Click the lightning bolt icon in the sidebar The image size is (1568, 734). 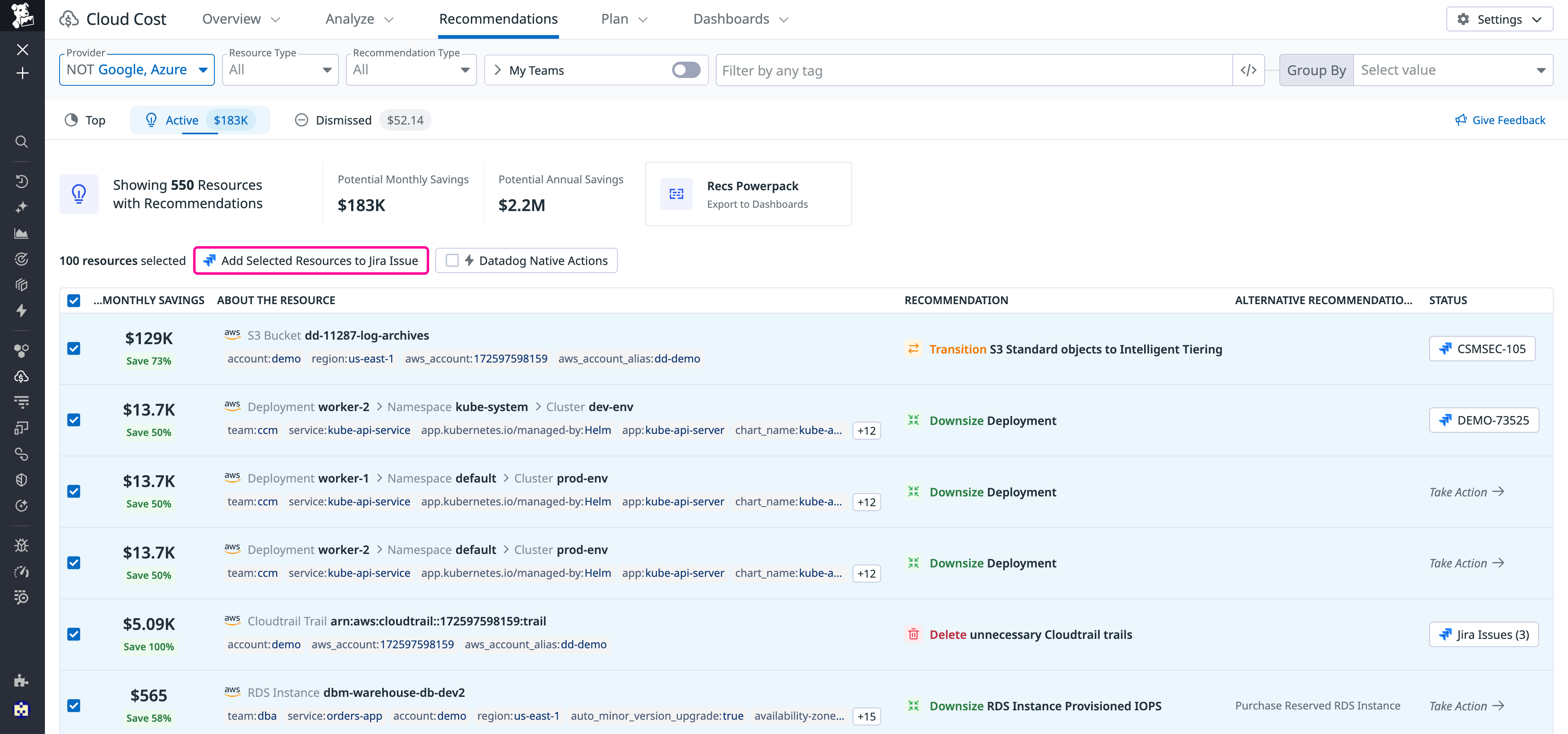pyautogui.click(x=22, y=311)
